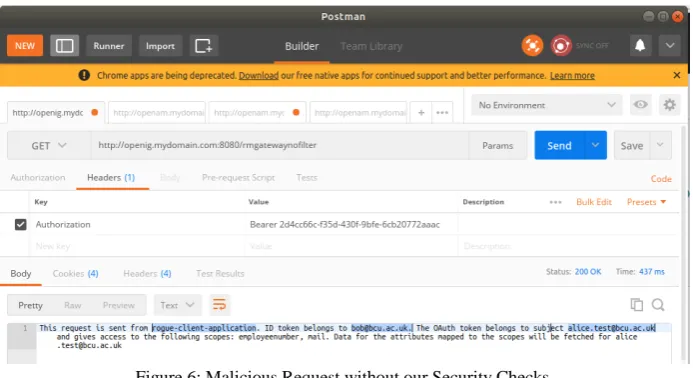Screen dimensions: 693x378
Task: Show the response Cookies (4) tab
Action: click(x=76, y=274)
